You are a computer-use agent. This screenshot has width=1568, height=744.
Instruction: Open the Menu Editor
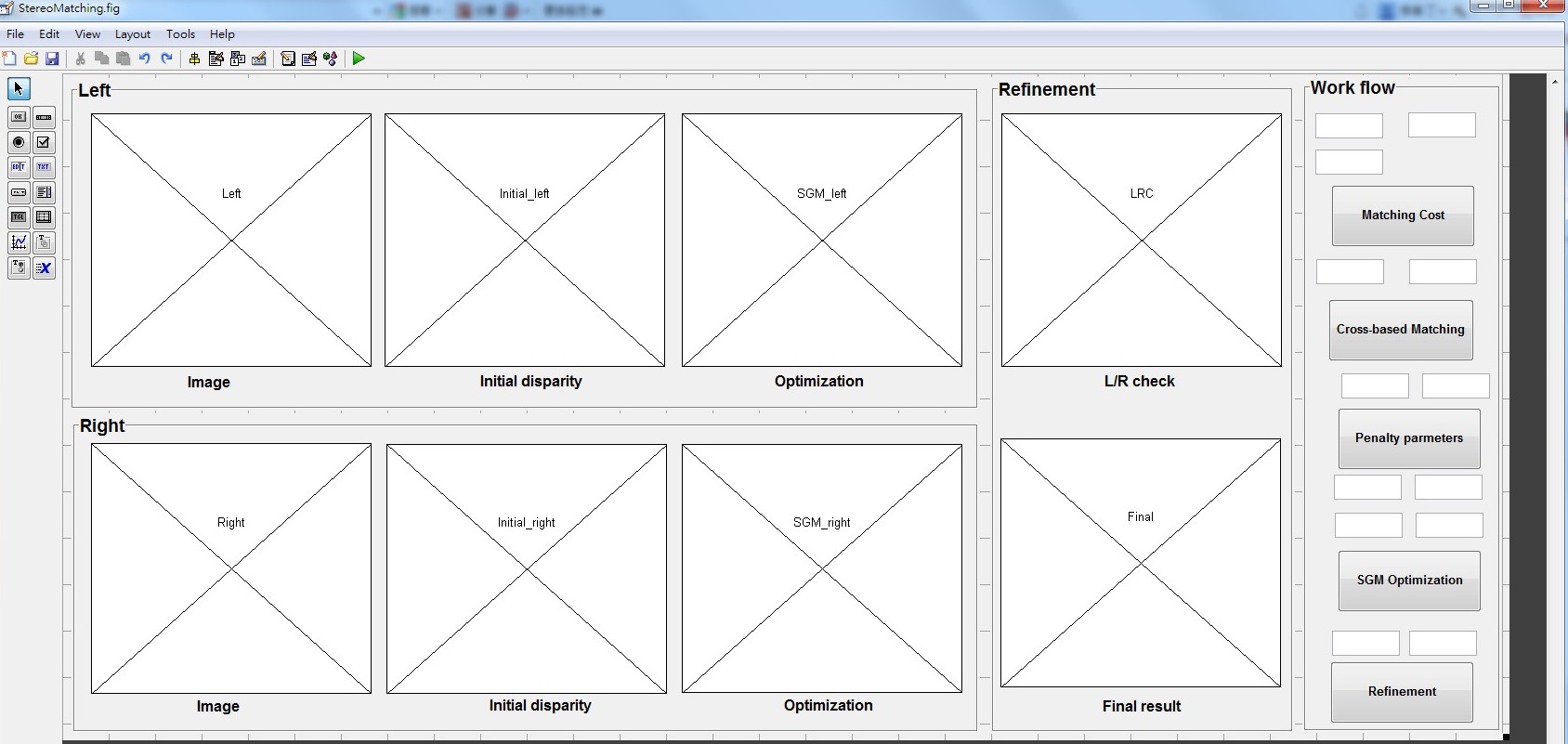pos(216,59)
